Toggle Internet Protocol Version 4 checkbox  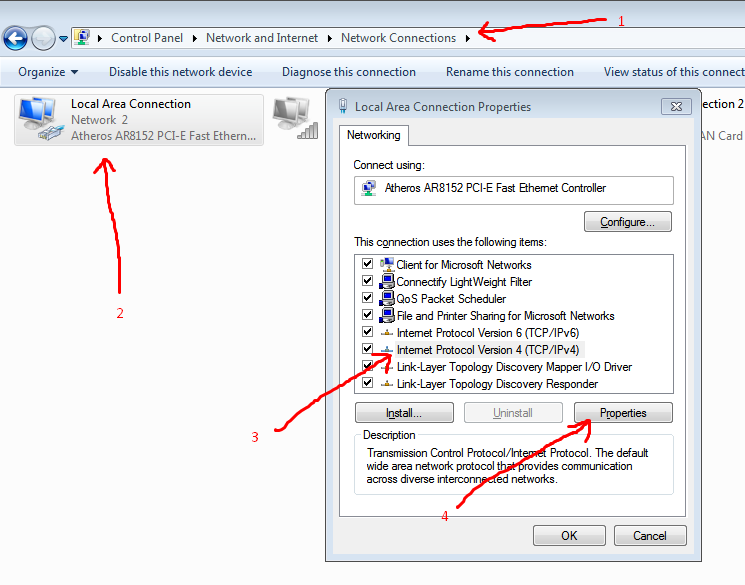pyautogui.click(x=367, y=349)
